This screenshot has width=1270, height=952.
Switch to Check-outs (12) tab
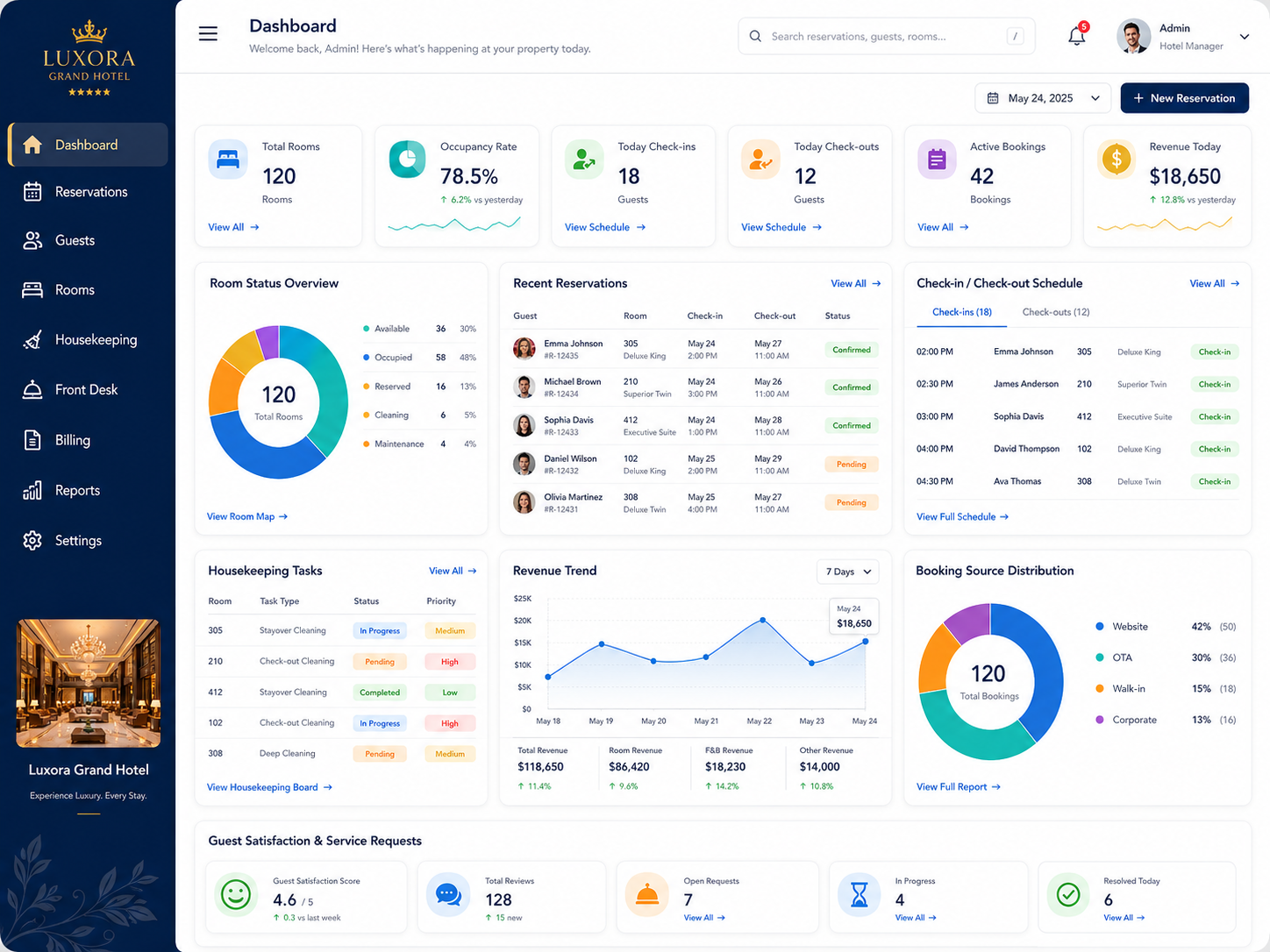1056,312
